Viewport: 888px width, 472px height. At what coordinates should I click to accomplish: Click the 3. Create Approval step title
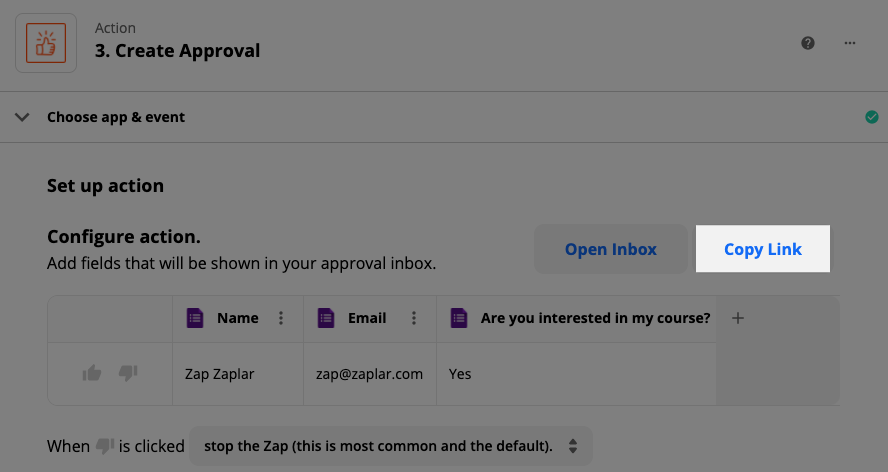tap(177, 50)
